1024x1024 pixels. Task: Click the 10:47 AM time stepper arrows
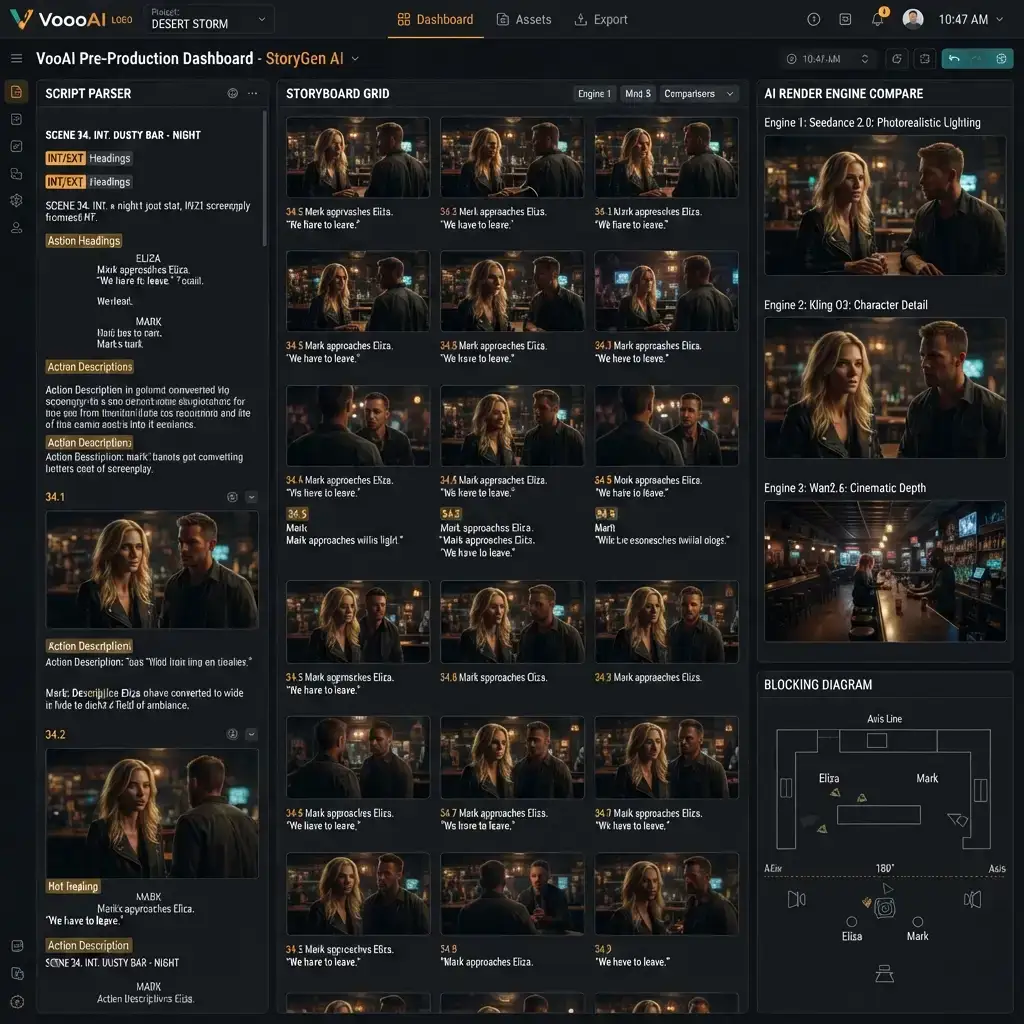tap(865, 59)
